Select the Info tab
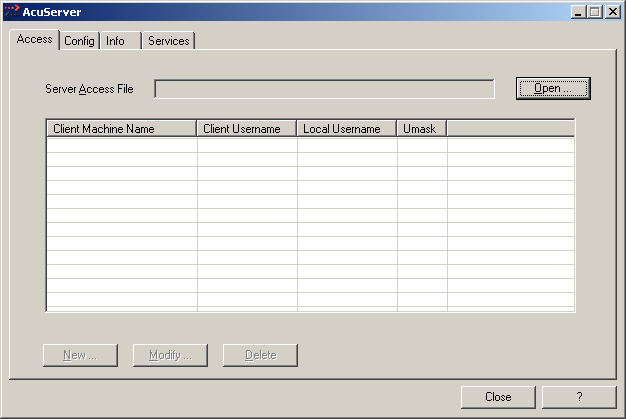 pyautogui.click(x=121, y=41)
